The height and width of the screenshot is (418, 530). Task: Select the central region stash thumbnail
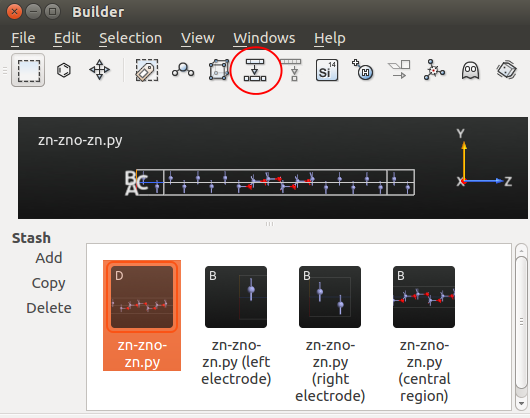click(x=424, y=297)
